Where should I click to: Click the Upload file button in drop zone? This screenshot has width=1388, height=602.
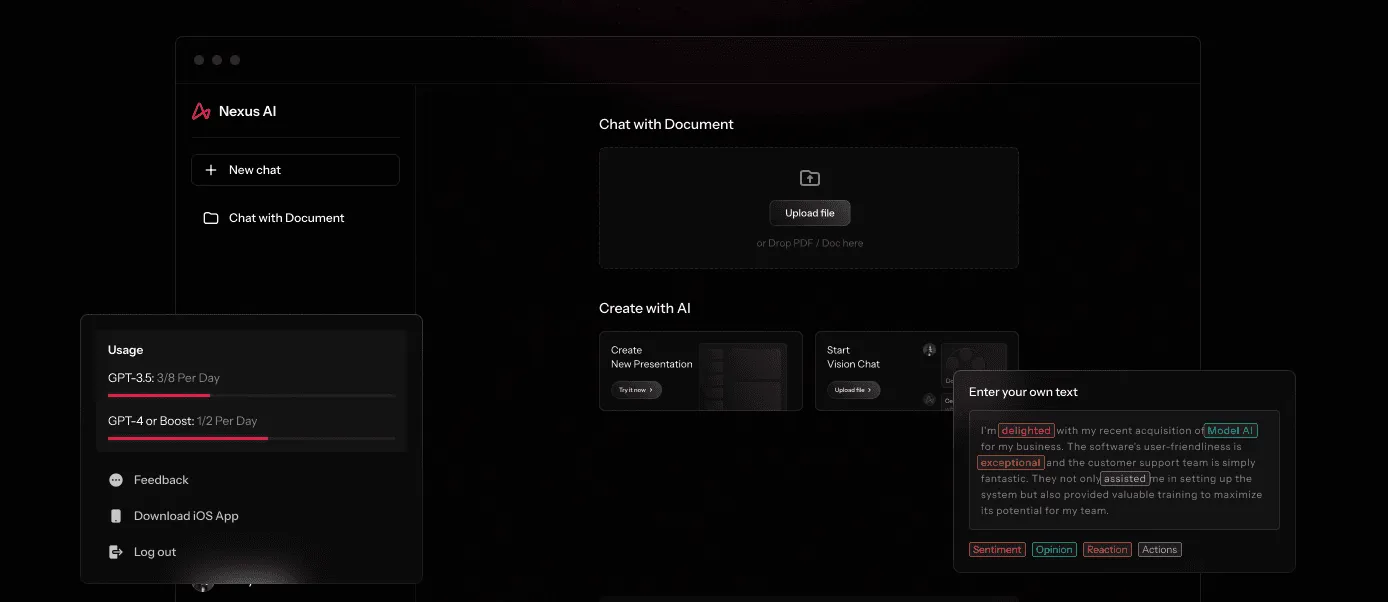(x=810, y=213)
